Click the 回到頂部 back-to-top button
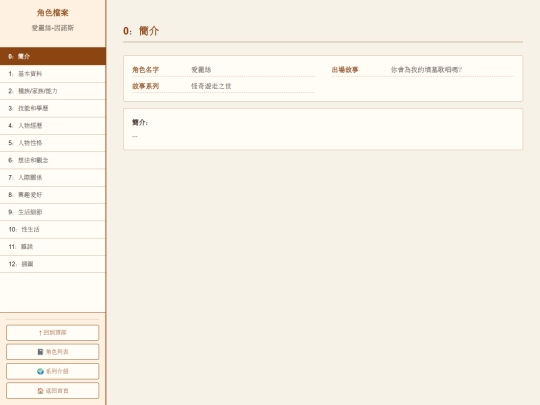Screen dimensions: 540x405 (x=53, y=333)
